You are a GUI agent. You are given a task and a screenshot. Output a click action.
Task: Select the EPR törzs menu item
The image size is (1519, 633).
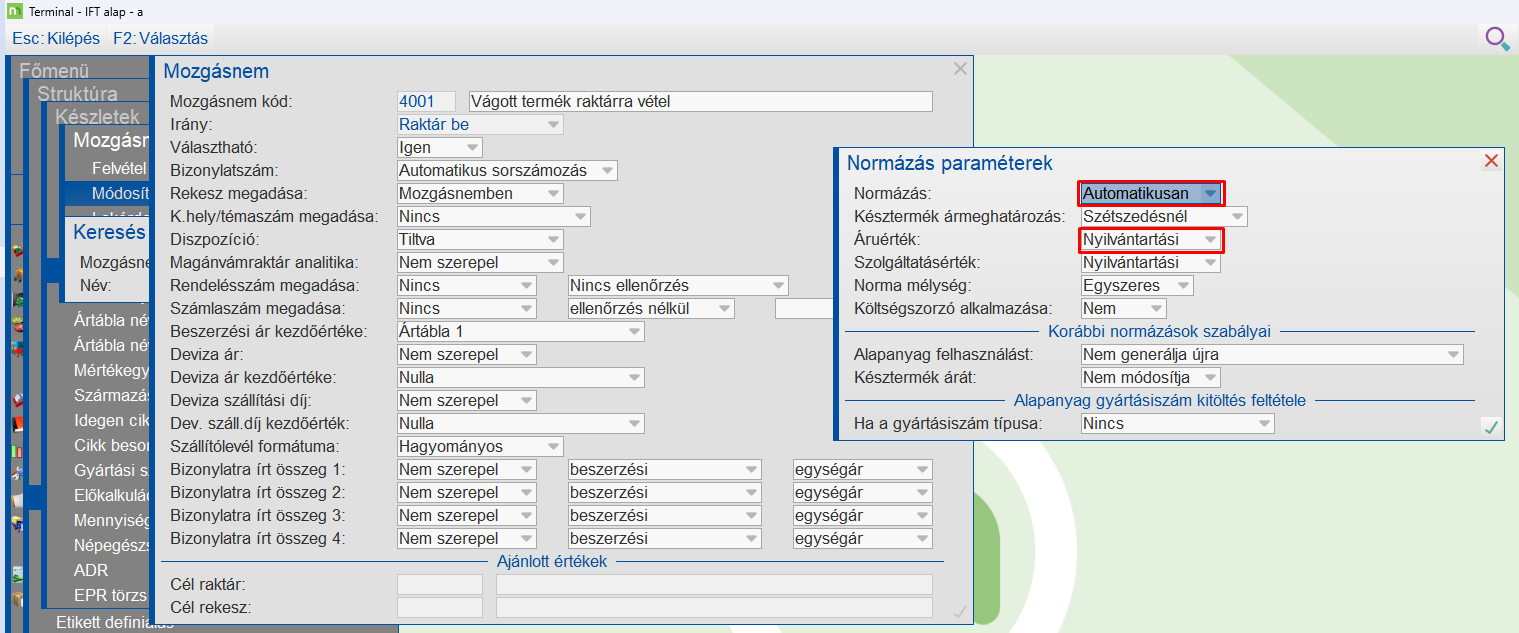[110, 597]
